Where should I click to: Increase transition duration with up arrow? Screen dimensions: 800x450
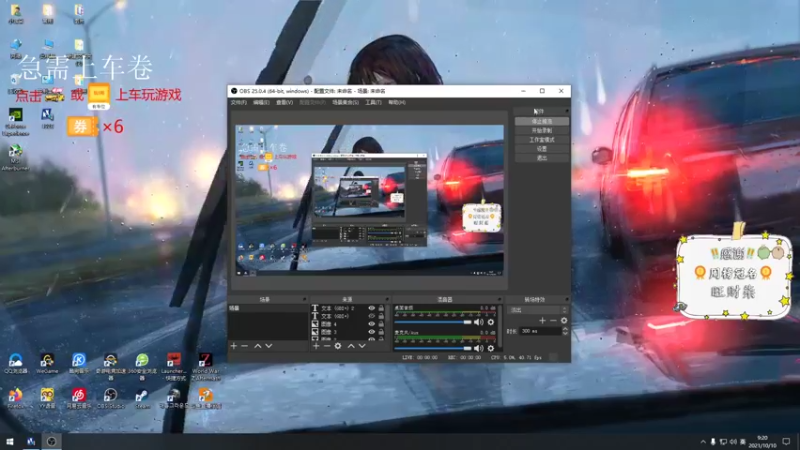click(x=565, y=329)
